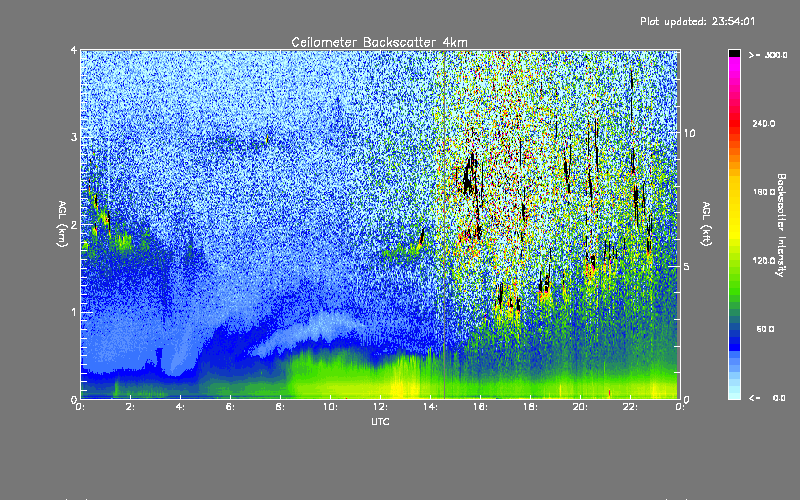This screenshot has height=500, width=800.
Task: Click the "2:" UTC hour tick
Action: click(x=131, y=407)
